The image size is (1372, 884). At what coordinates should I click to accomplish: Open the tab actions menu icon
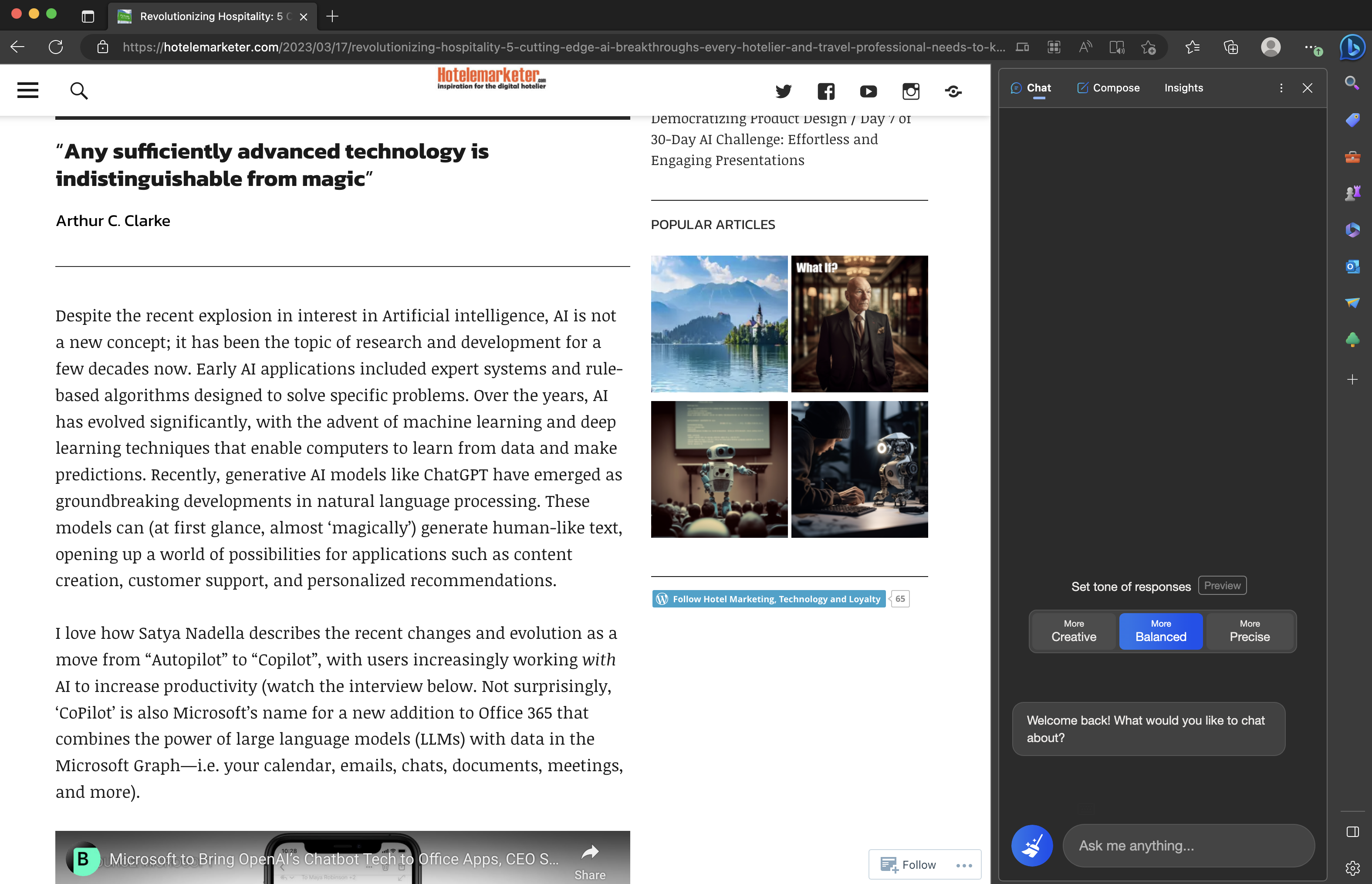[x=88, y=17]
